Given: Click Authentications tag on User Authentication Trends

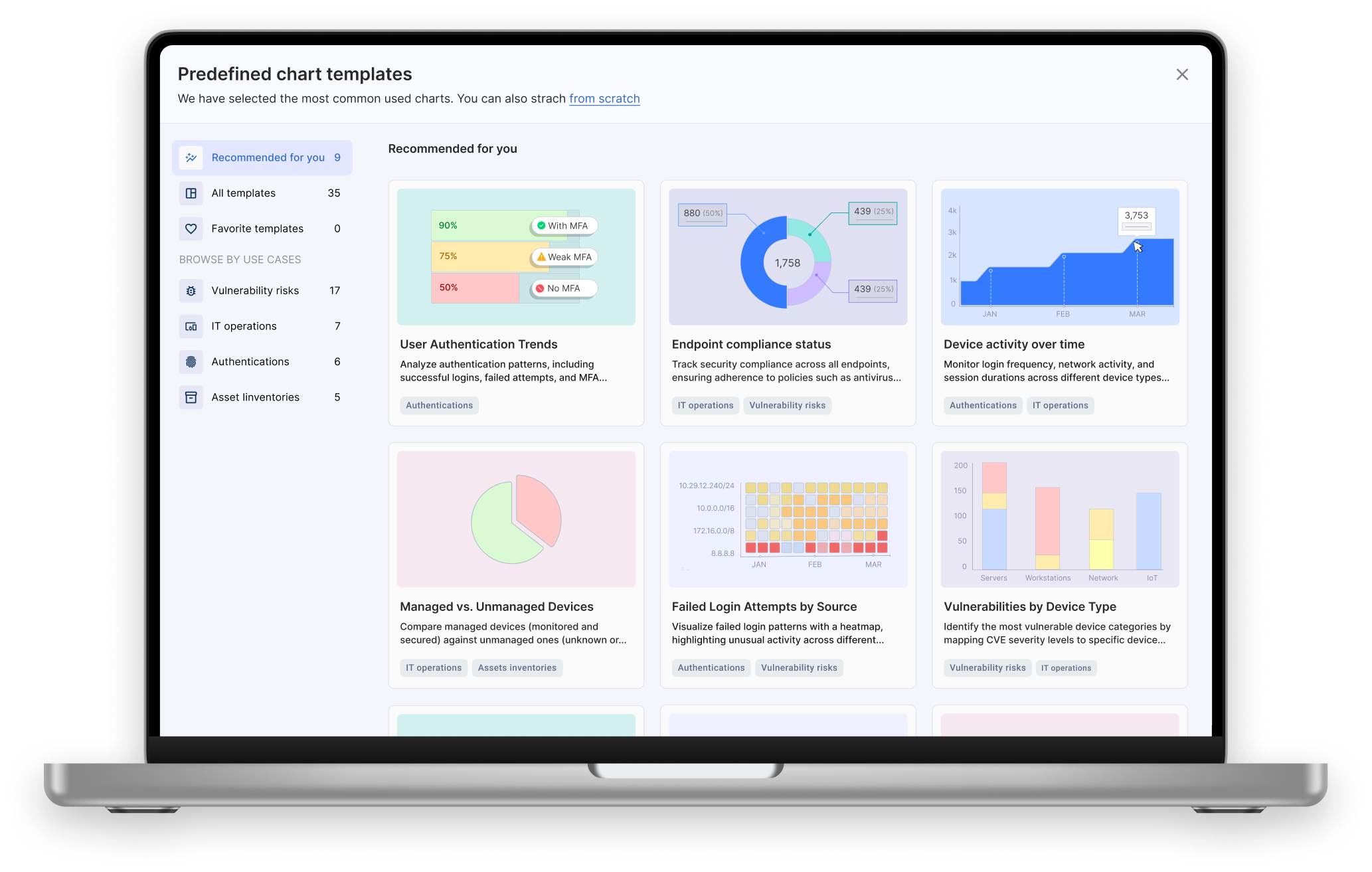Looking at the screenshot, I should [439, 405].
